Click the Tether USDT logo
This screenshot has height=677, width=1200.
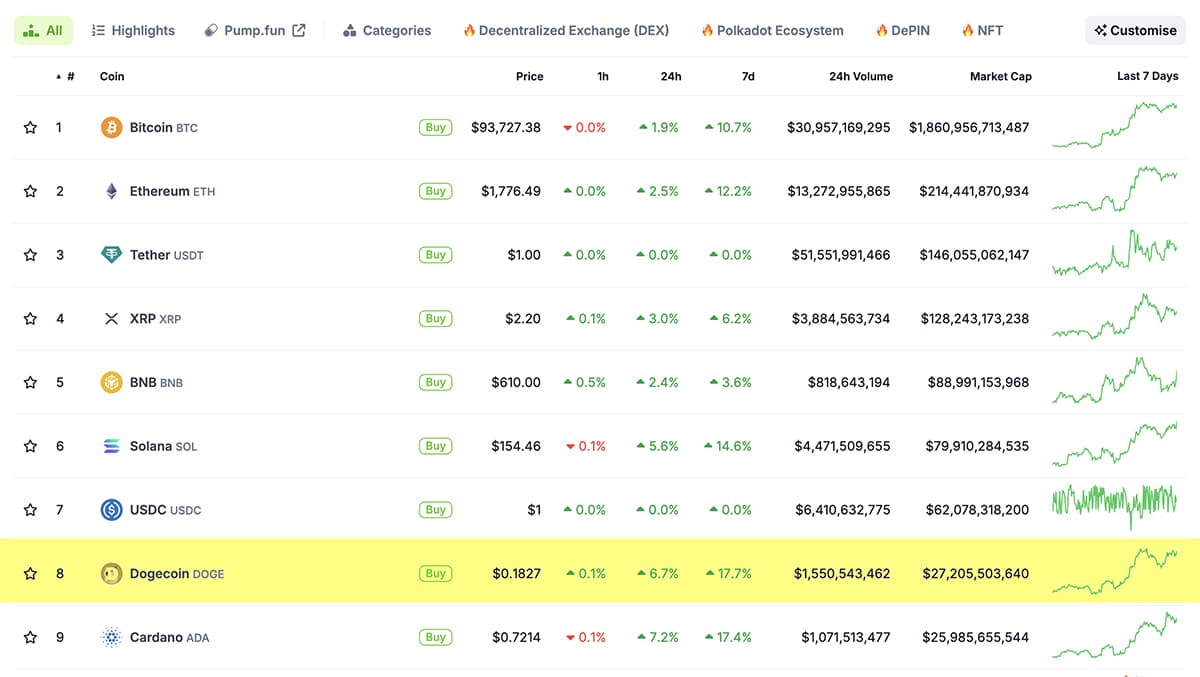[x=111, y=254]
